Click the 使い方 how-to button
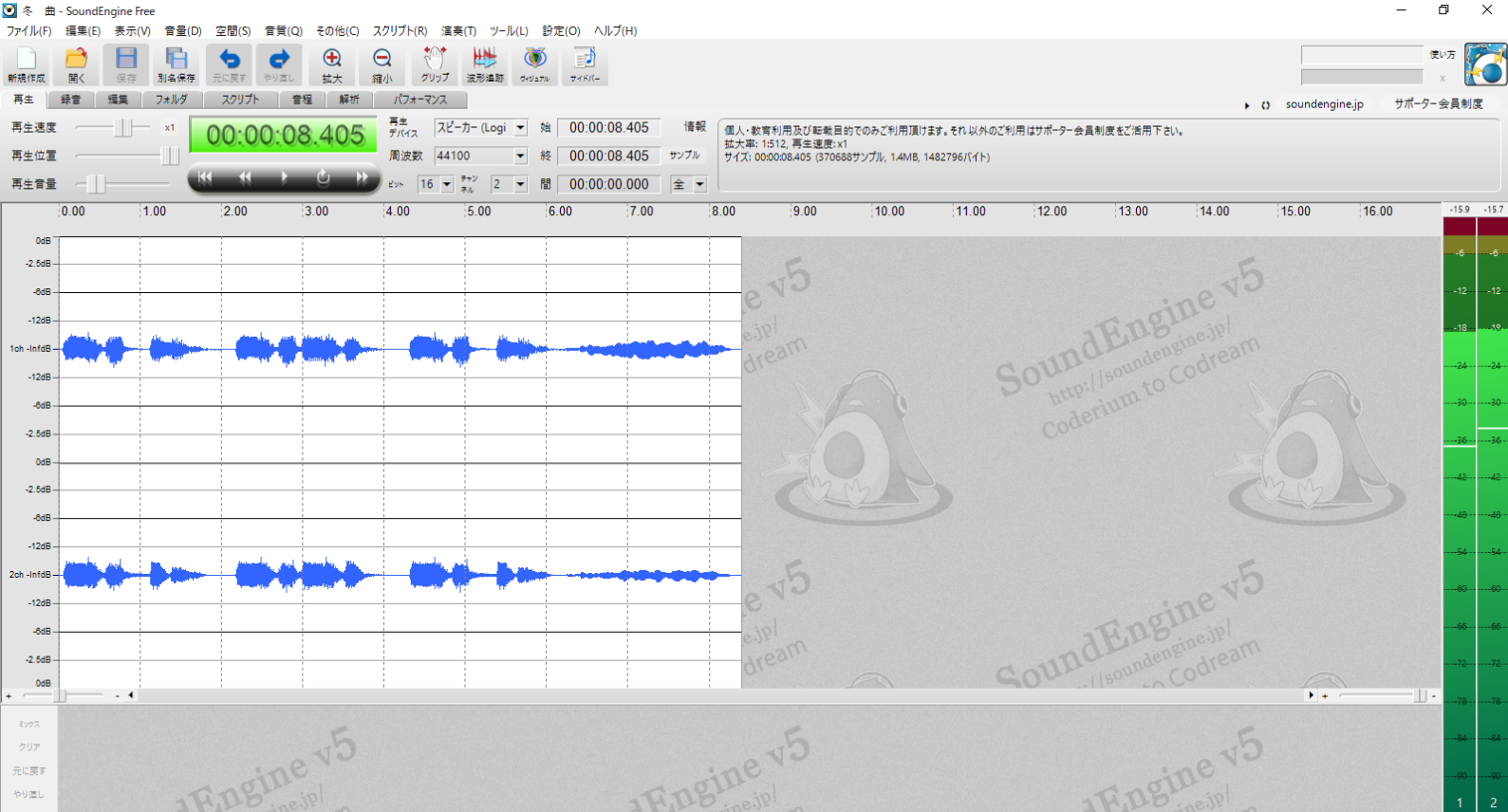1508x812 pixels. 1443,55
